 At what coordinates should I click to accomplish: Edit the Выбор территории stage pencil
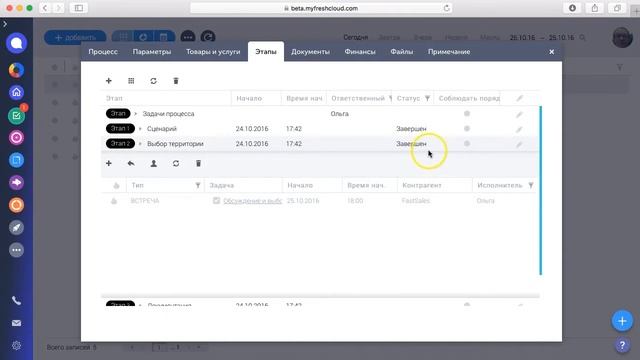[x=519, y=144]
